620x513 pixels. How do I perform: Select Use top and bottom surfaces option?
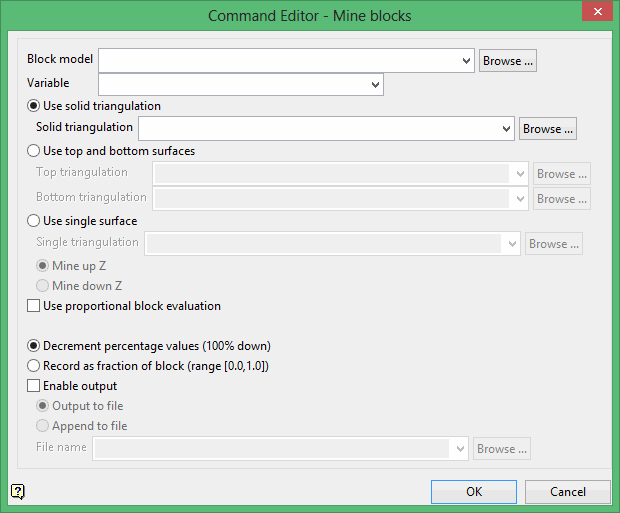[x=34, y=152]
